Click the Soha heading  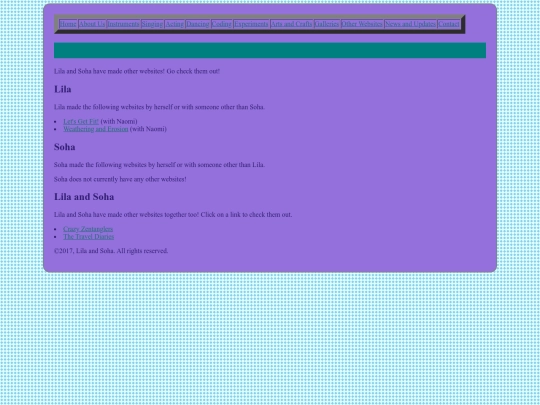[64, 147]
